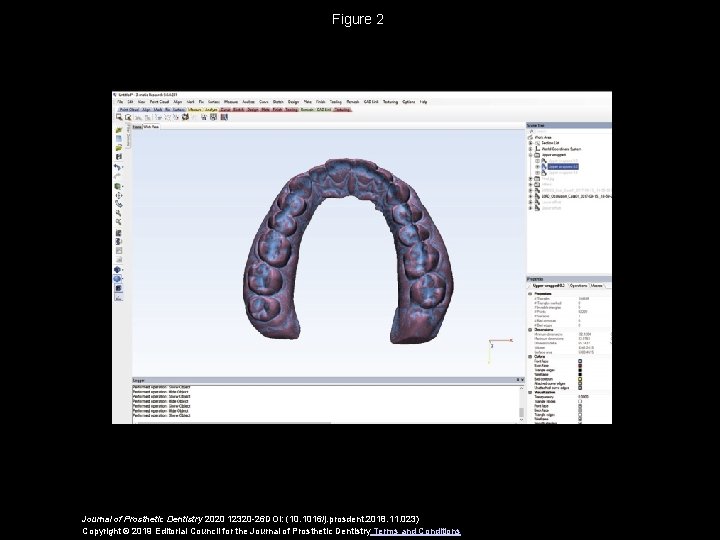The width and height of the screenshot is (720, 540).
Task: Click the Transparency value field
Action: click(584, 397)
